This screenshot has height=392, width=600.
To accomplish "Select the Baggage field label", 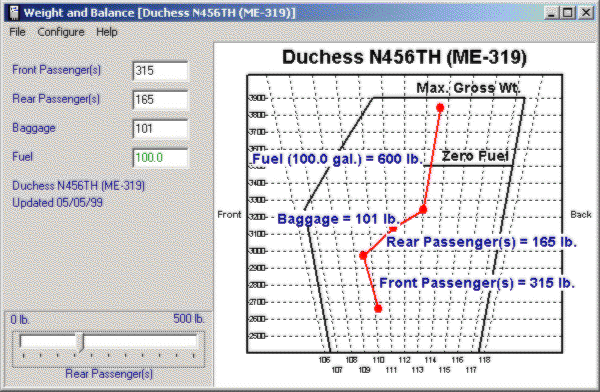I will tap(34, 128).
